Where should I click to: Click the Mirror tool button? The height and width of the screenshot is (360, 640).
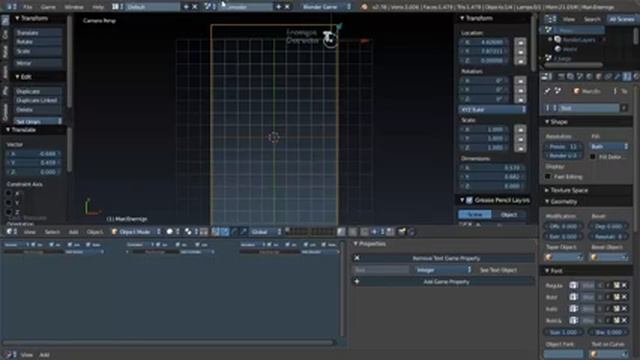click(x=38, y=63)
